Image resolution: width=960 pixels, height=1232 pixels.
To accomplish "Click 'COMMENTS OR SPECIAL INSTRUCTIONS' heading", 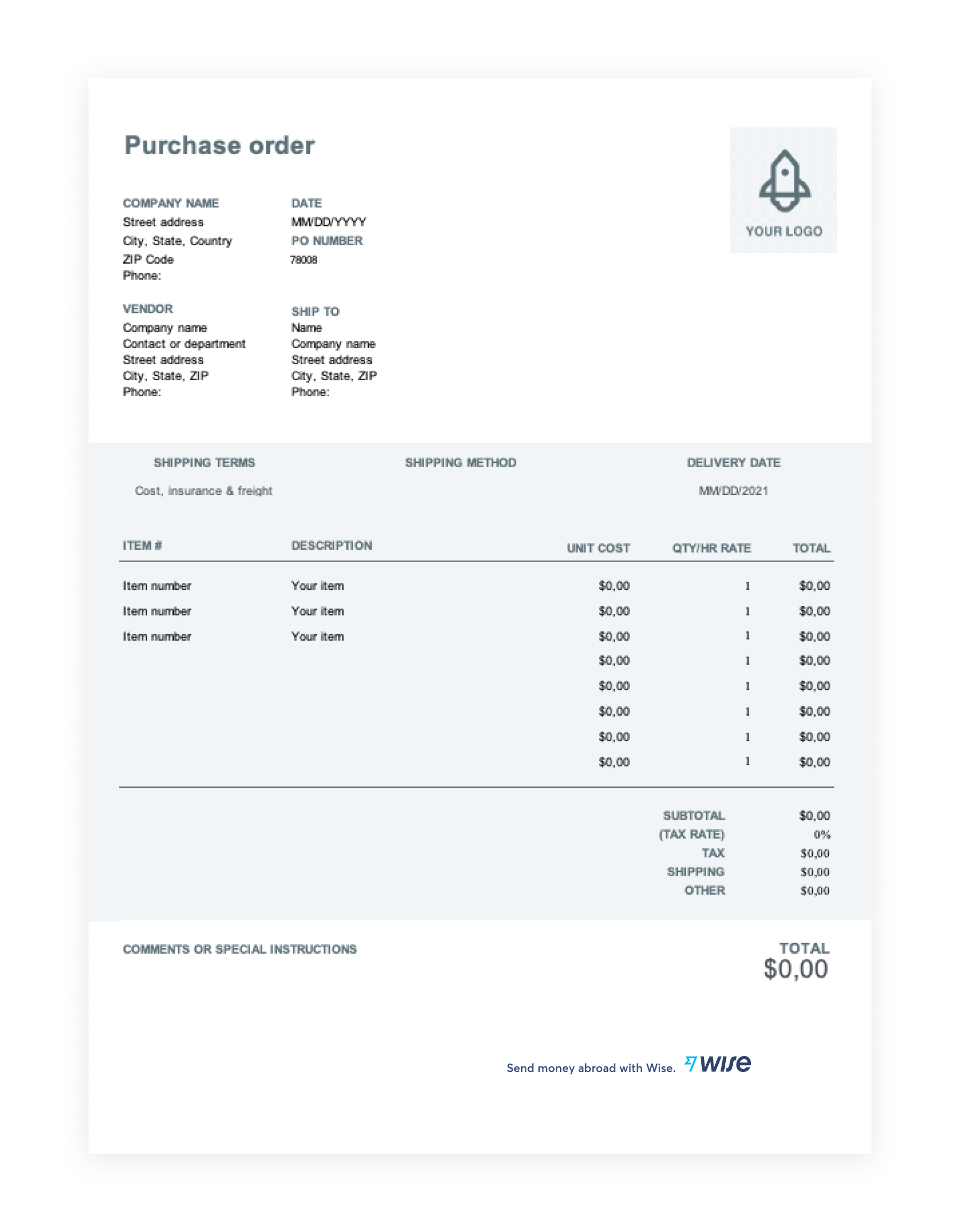I will point(239,949).
